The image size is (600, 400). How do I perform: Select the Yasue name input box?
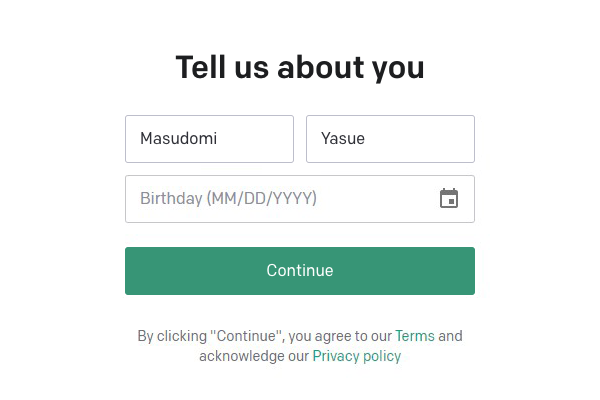(390, 139)
